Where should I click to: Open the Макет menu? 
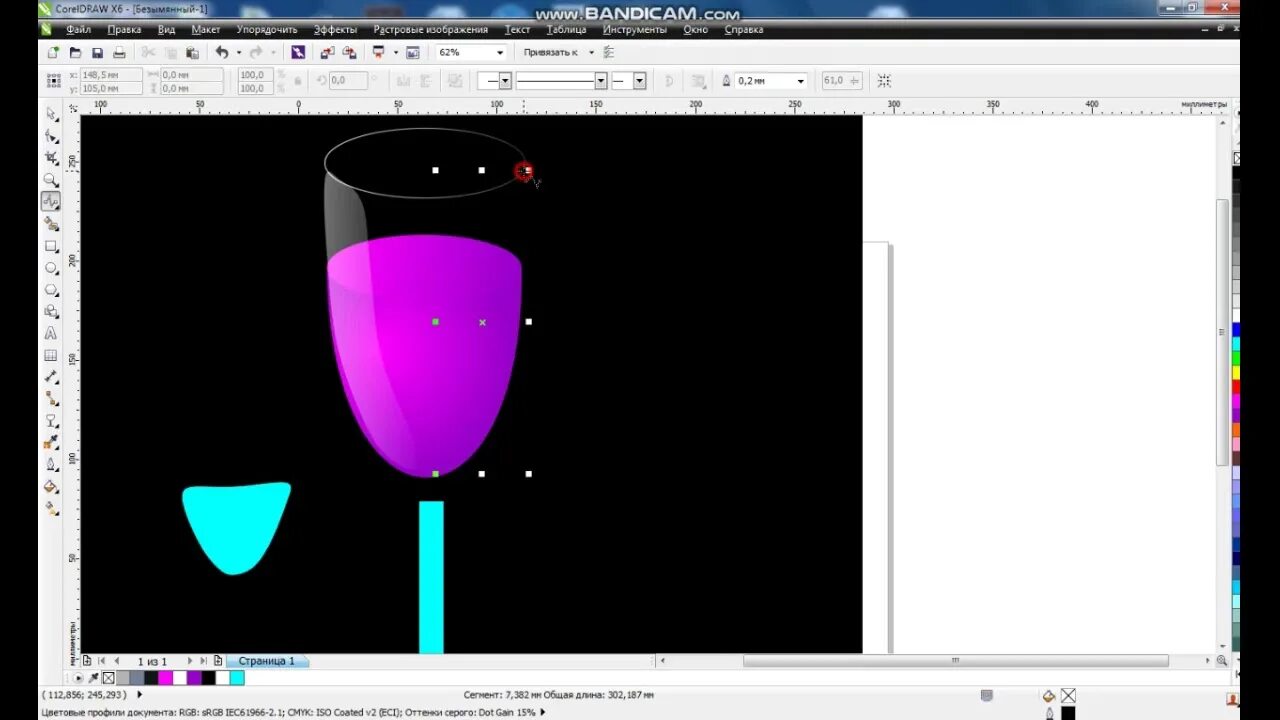[x=205, y=29]
